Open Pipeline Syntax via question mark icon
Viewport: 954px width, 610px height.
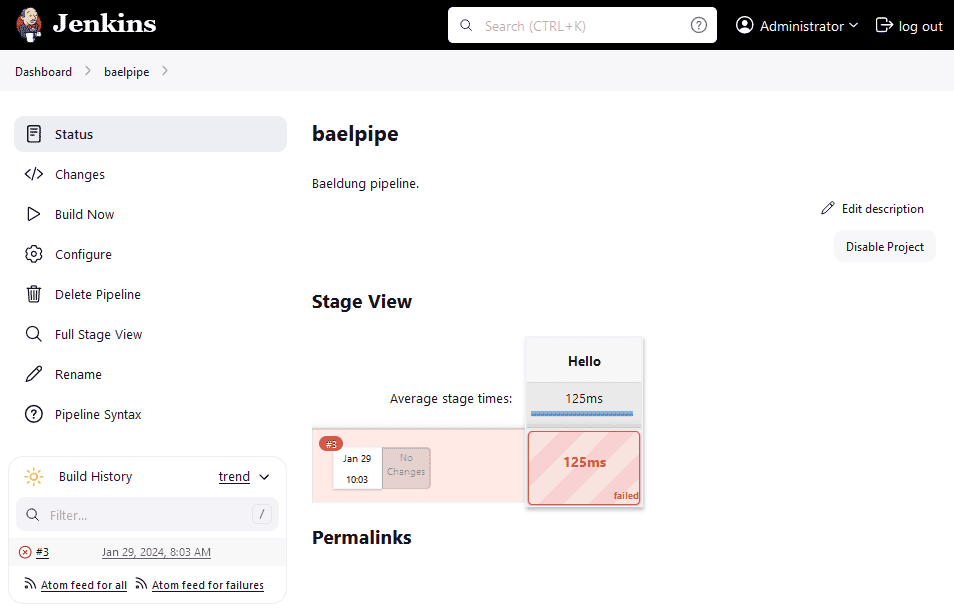(x=34, y=414)
